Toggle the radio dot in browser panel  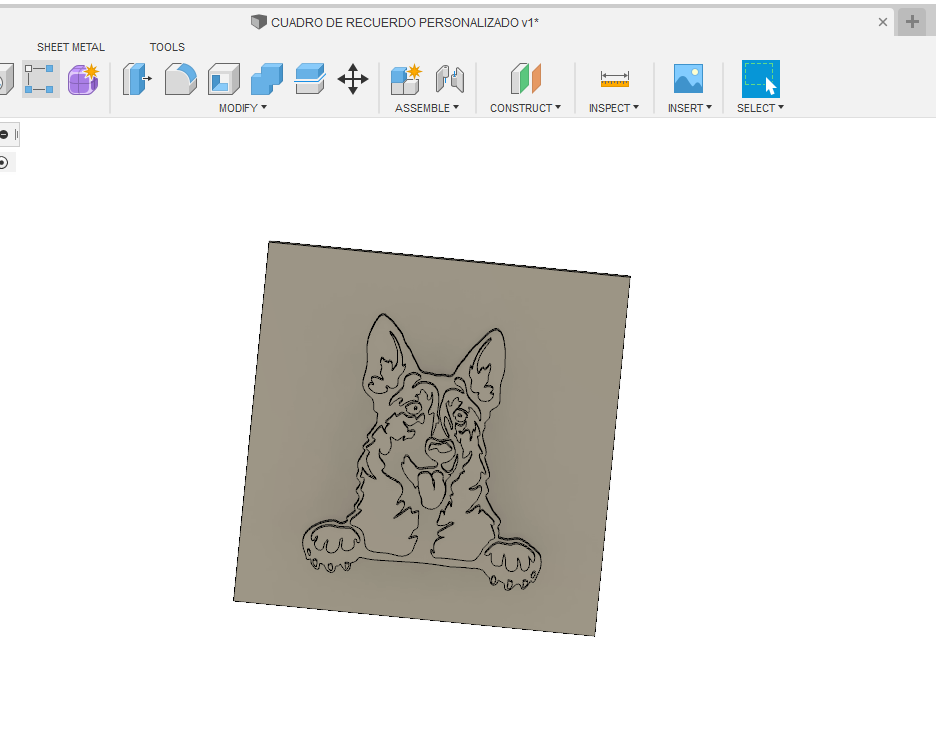click(x=3, y=162)
